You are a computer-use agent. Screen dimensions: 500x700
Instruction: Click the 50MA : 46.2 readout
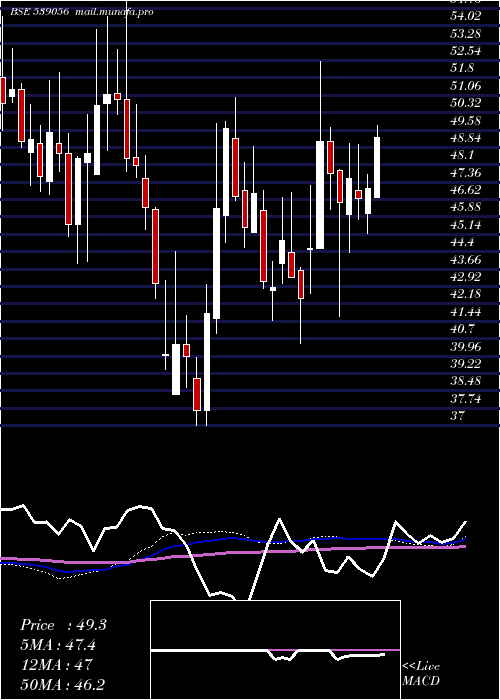click(62, 684)
